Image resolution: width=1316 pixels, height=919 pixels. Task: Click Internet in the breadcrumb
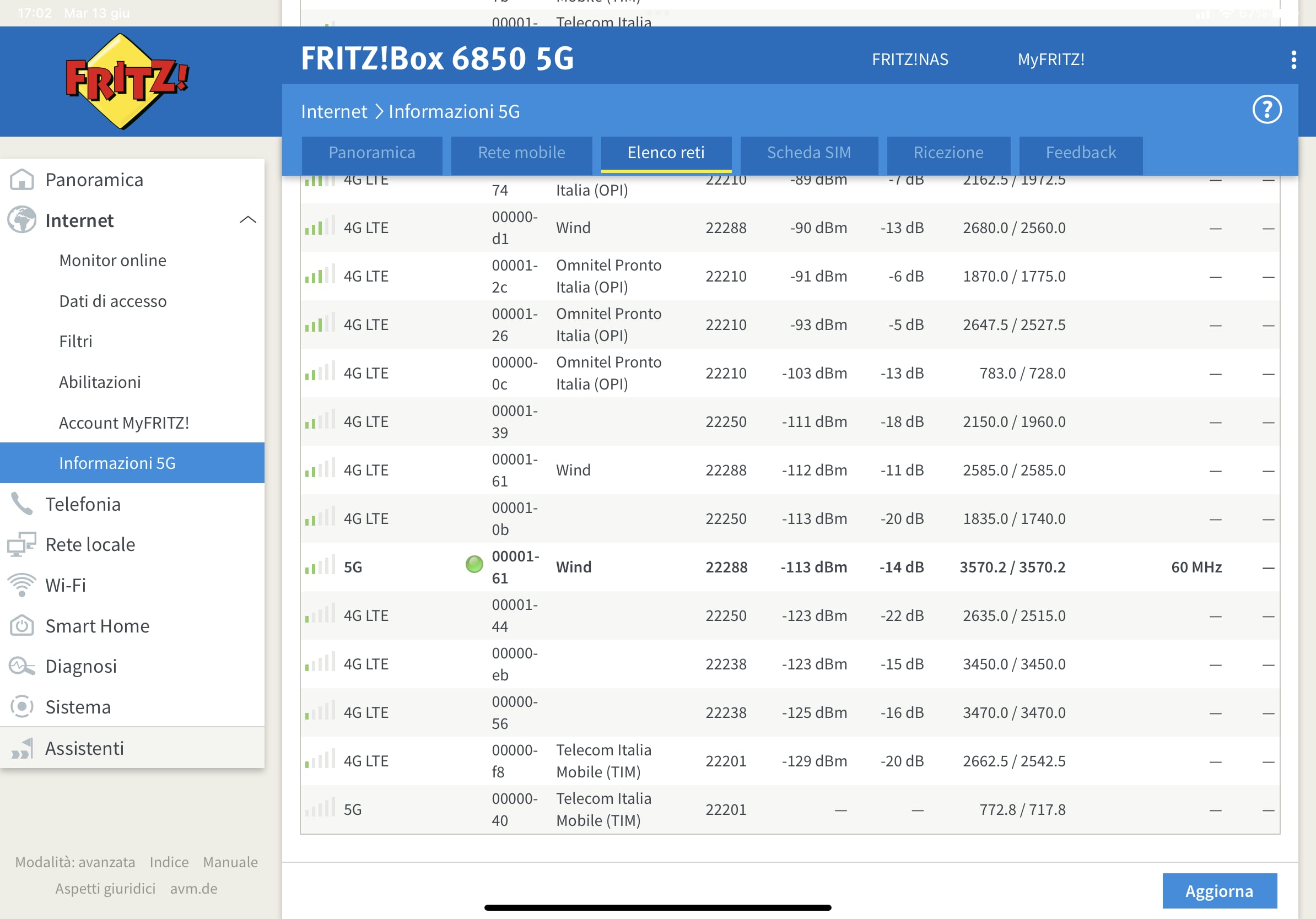(x=334, y=111)
